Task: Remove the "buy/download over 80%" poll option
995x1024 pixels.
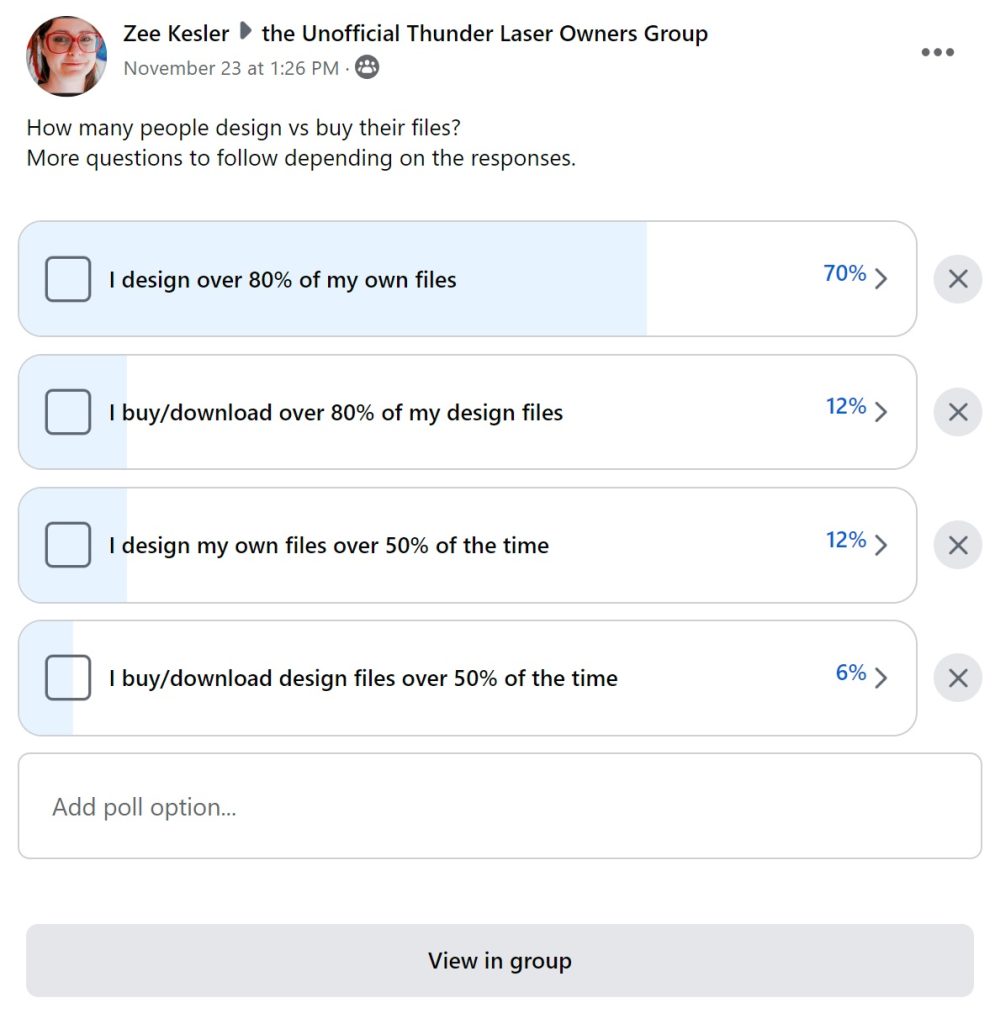Action: click(x=957, y=412)
